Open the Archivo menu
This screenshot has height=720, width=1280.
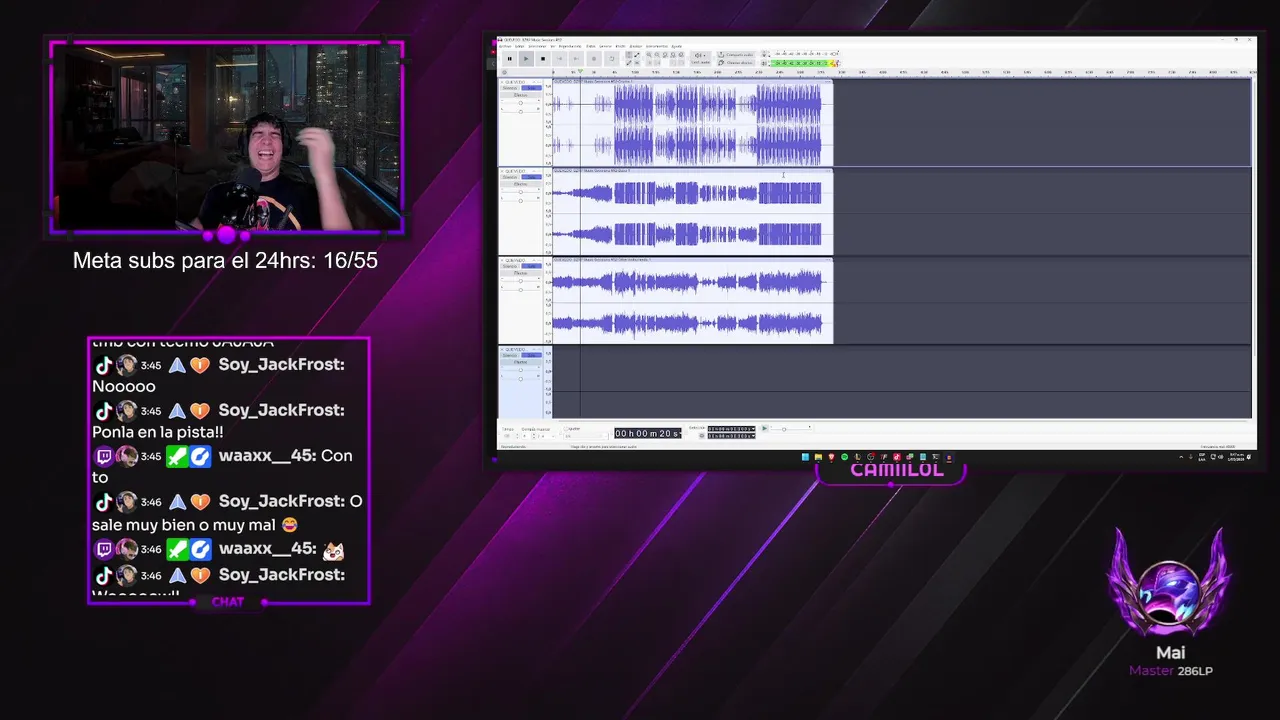(504, 46)
